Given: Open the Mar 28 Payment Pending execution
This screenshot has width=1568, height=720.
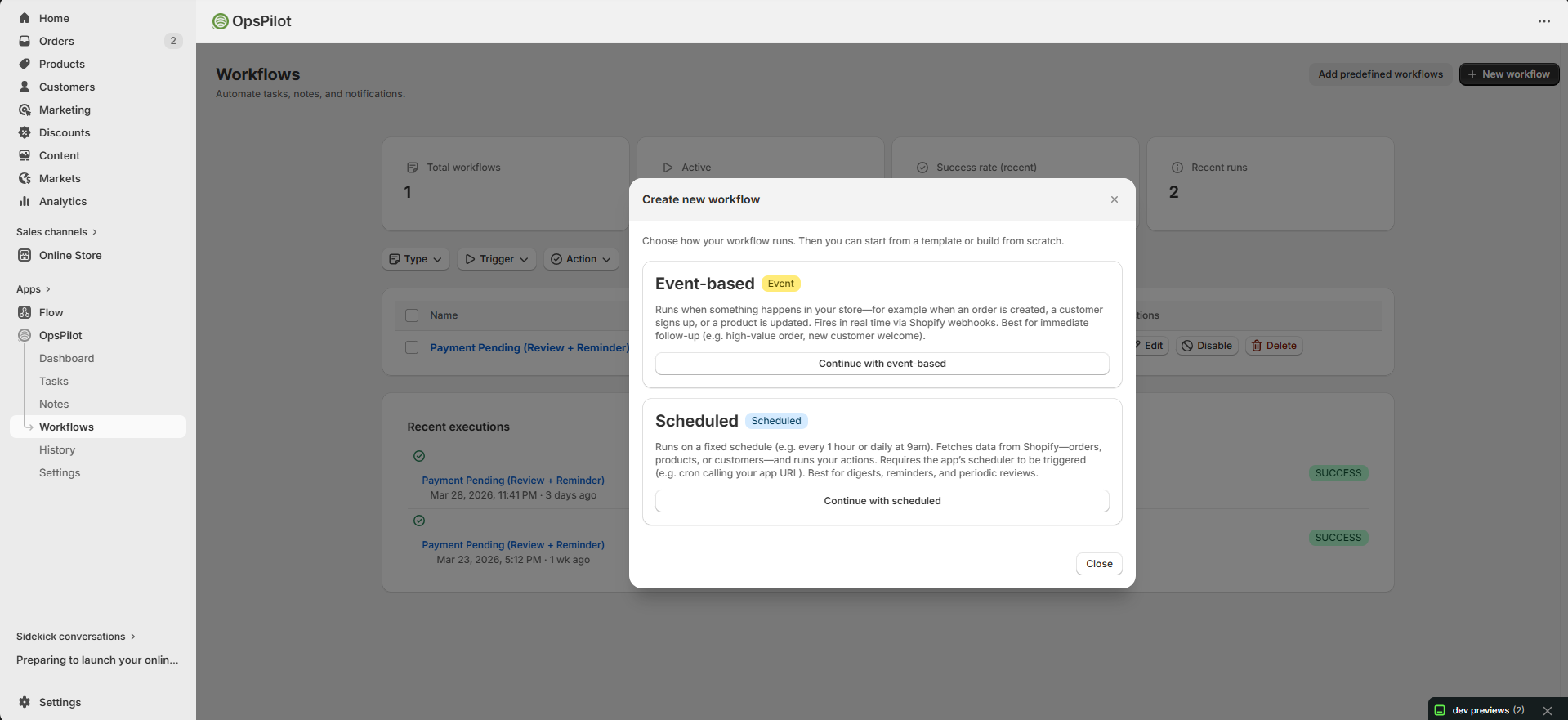Looking at the screenshot, I should point(513,481).
